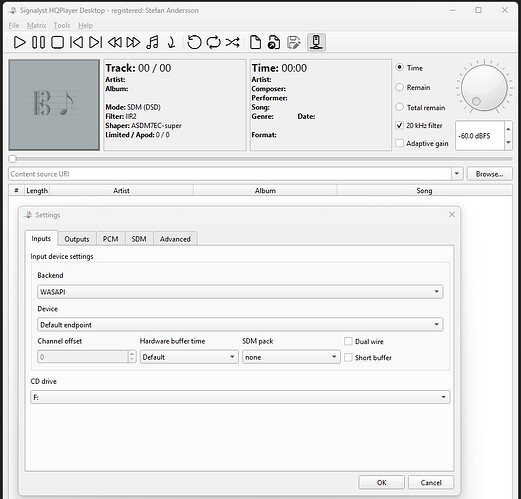The width and height of the screenshot is (521, 499).
Task: Click the Content source URI field
Action: coord(230,174)
